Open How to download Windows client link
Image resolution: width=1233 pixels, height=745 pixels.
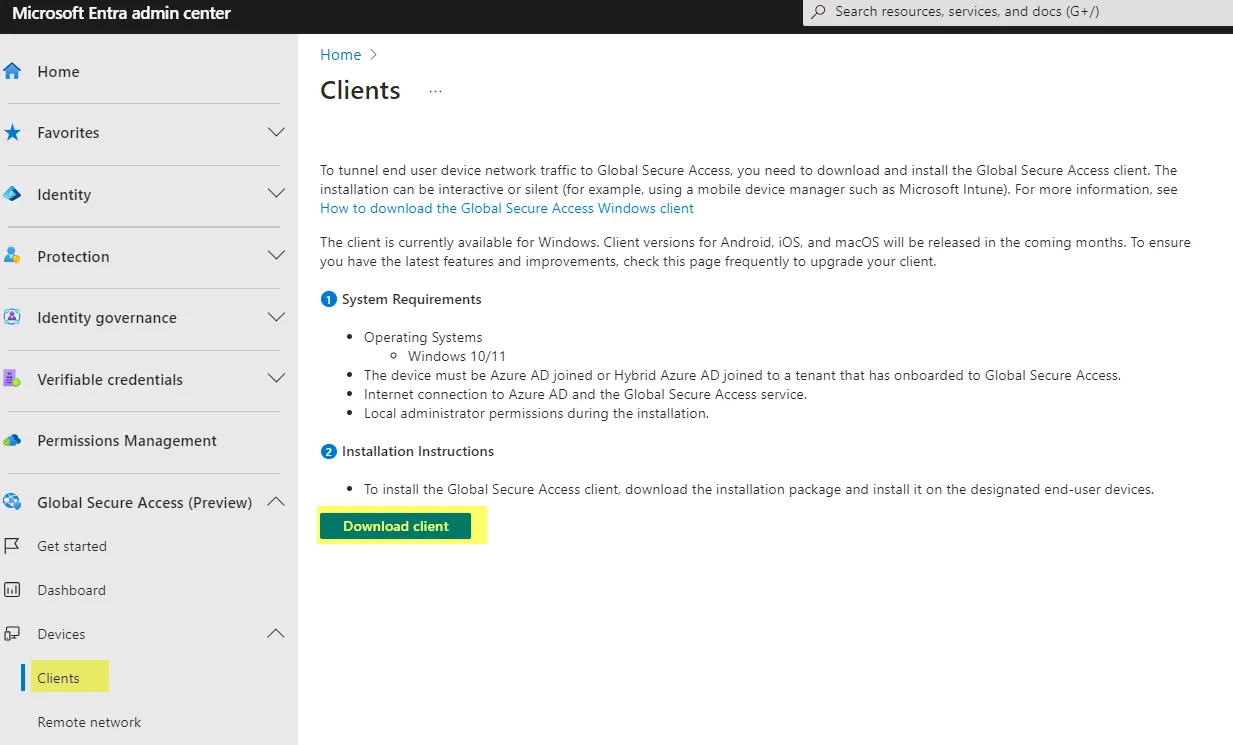[x=507, y=208]
